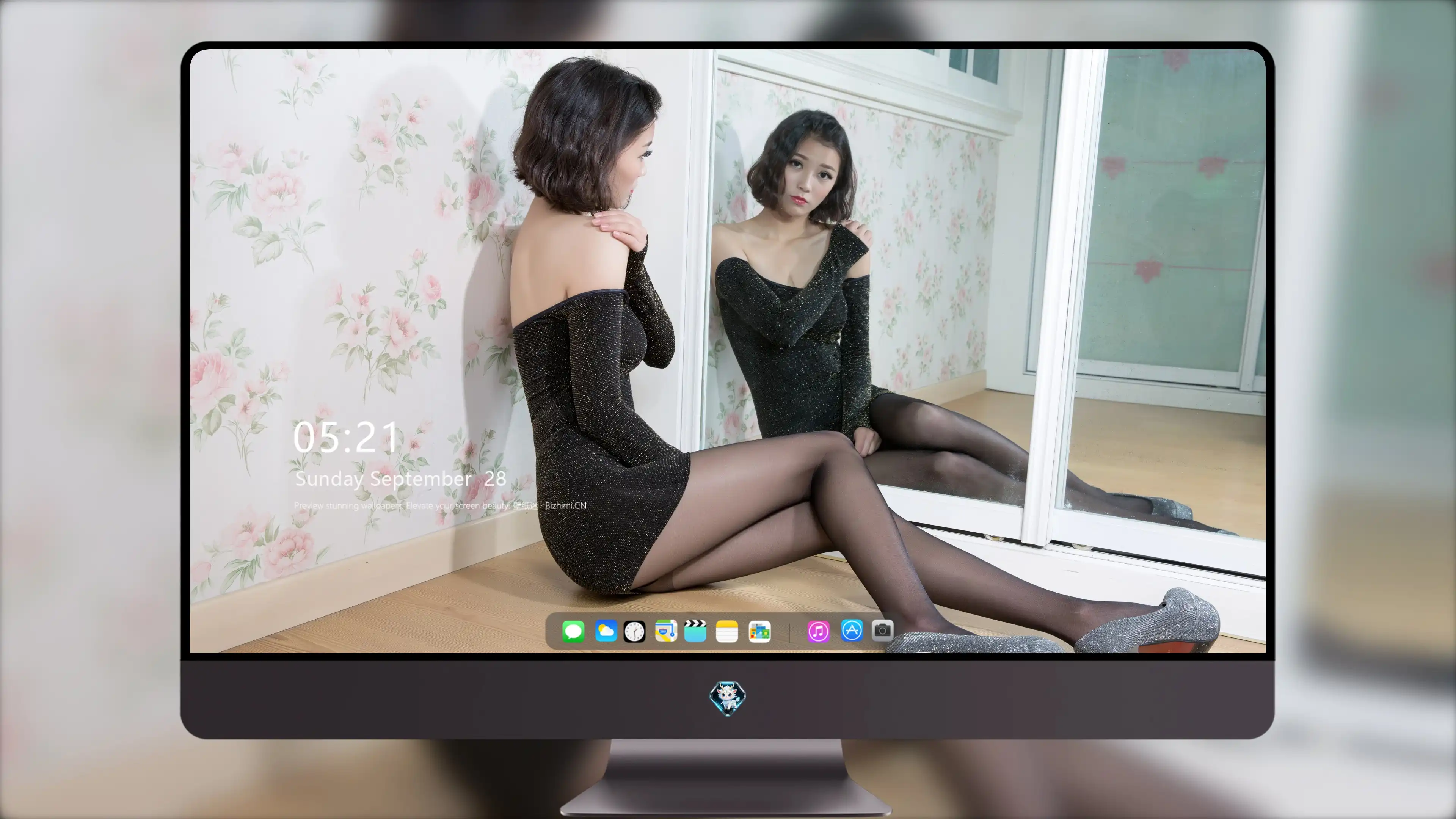
Task: Open the Maps app in the dock
Action: 666,631
